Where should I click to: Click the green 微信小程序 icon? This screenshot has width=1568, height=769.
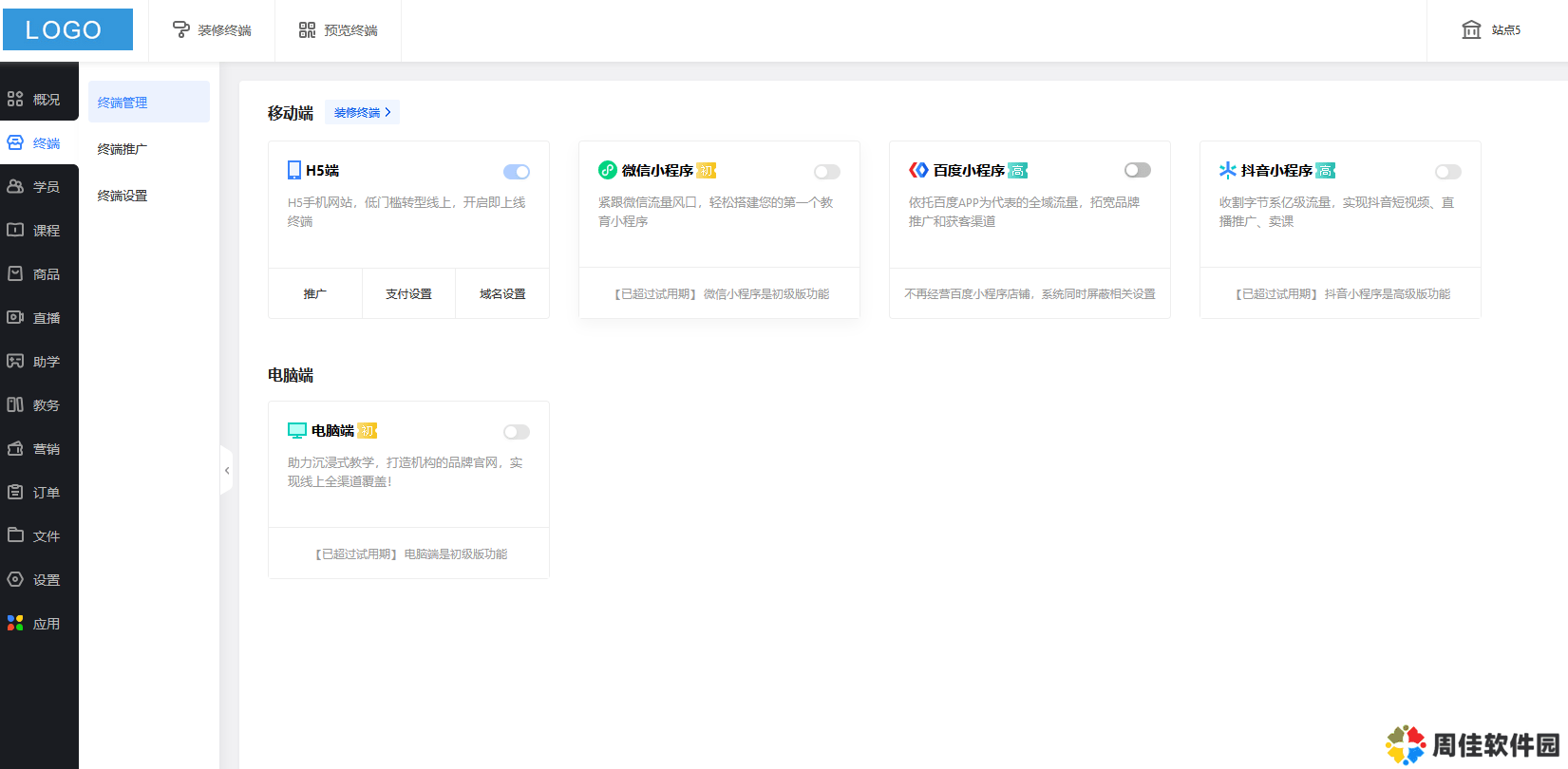(x=607, y=170)
